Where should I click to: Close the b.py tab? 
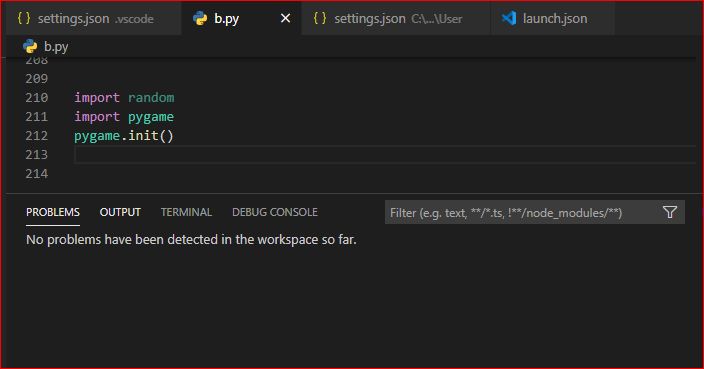point(285,18)
